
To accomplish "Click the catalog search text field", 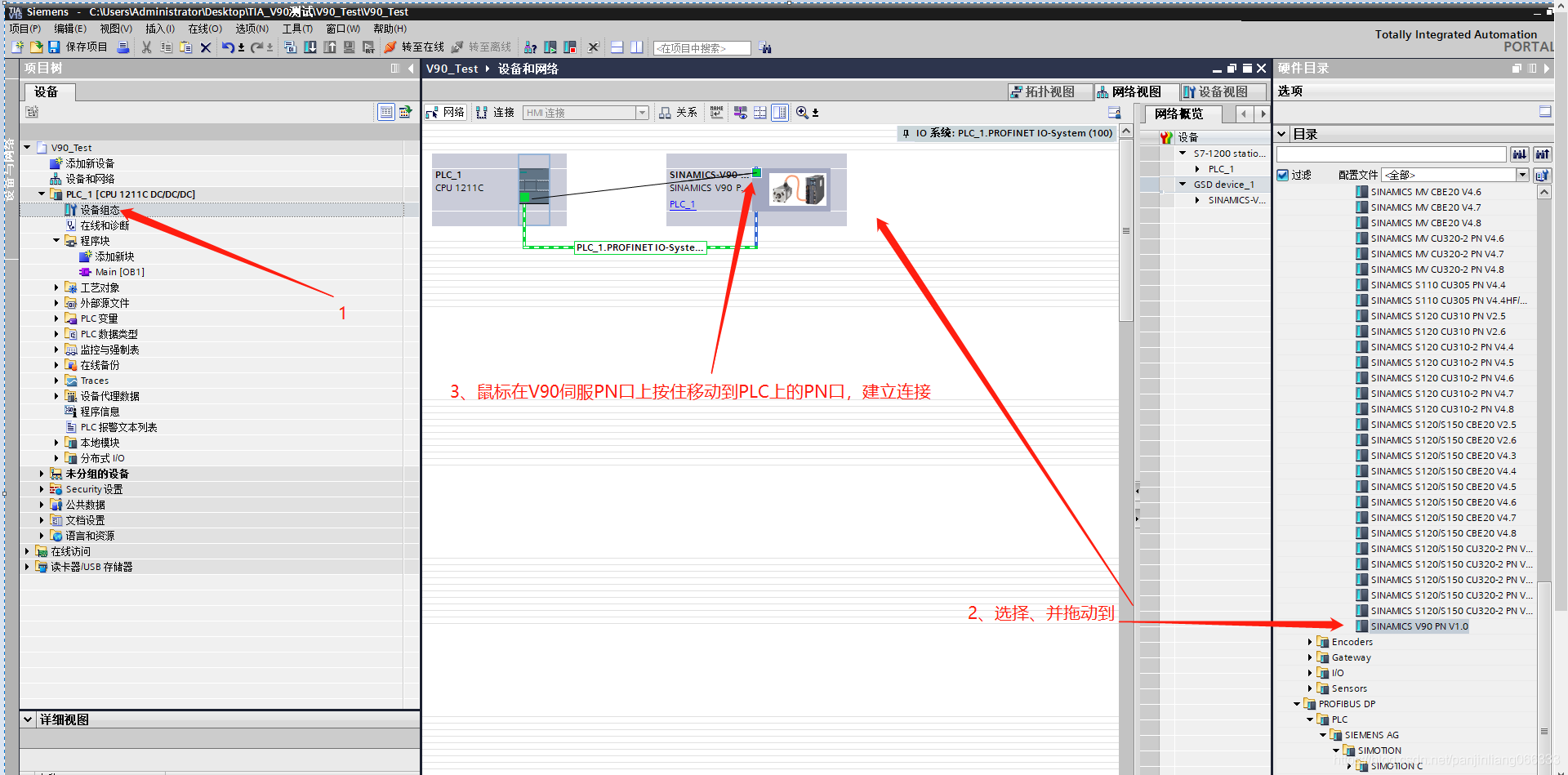I will 1392,154.
